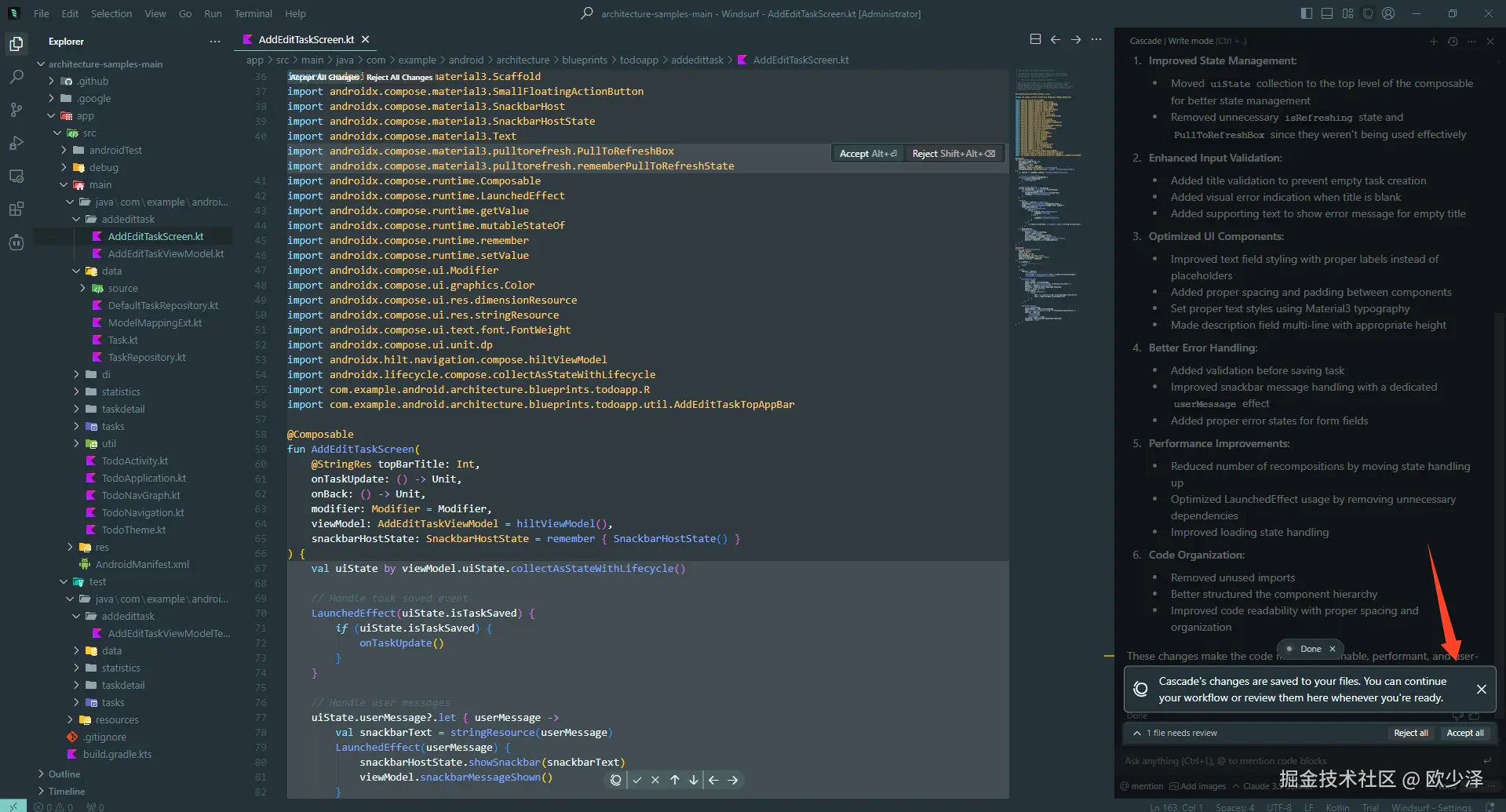
Task: Toggle Cascade Write mode label
Action: (x=1191, y=41)
